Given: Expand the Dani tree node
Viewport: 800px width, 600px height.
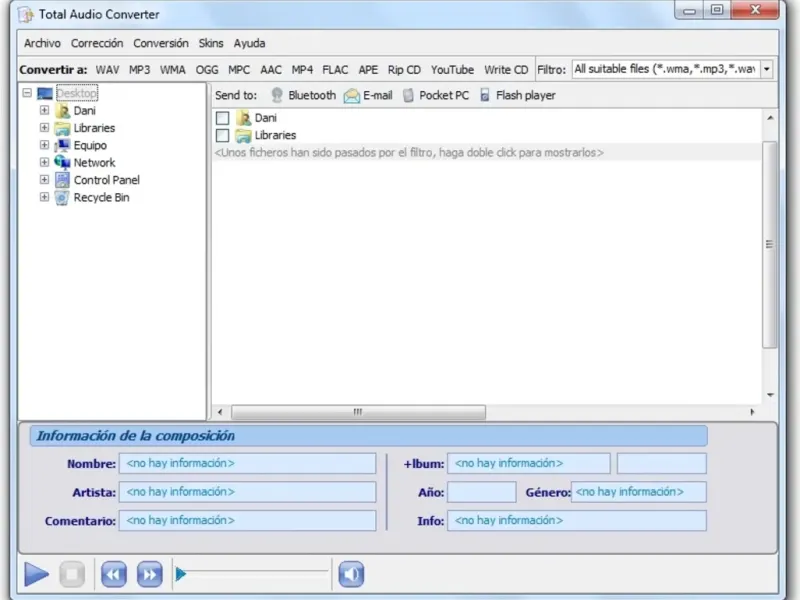Looking at the screenshot, I should click(44, 110).
